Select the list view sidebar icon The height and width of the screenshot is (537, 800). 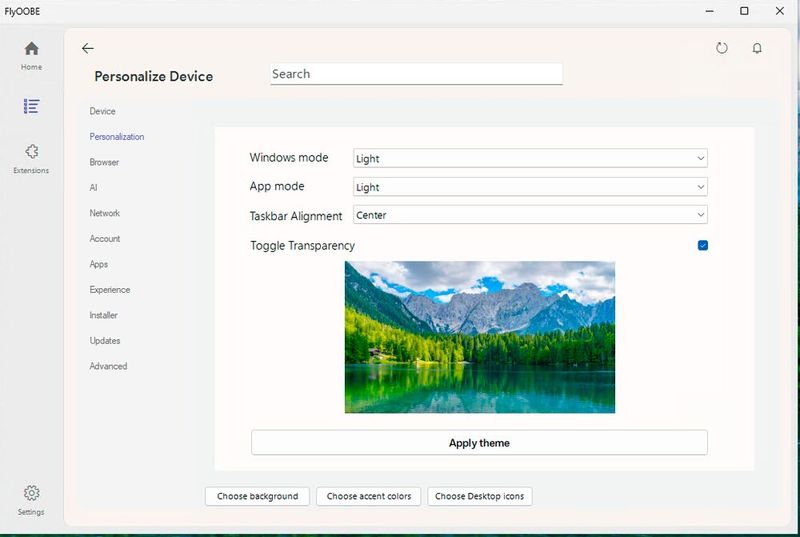(31, 106)
